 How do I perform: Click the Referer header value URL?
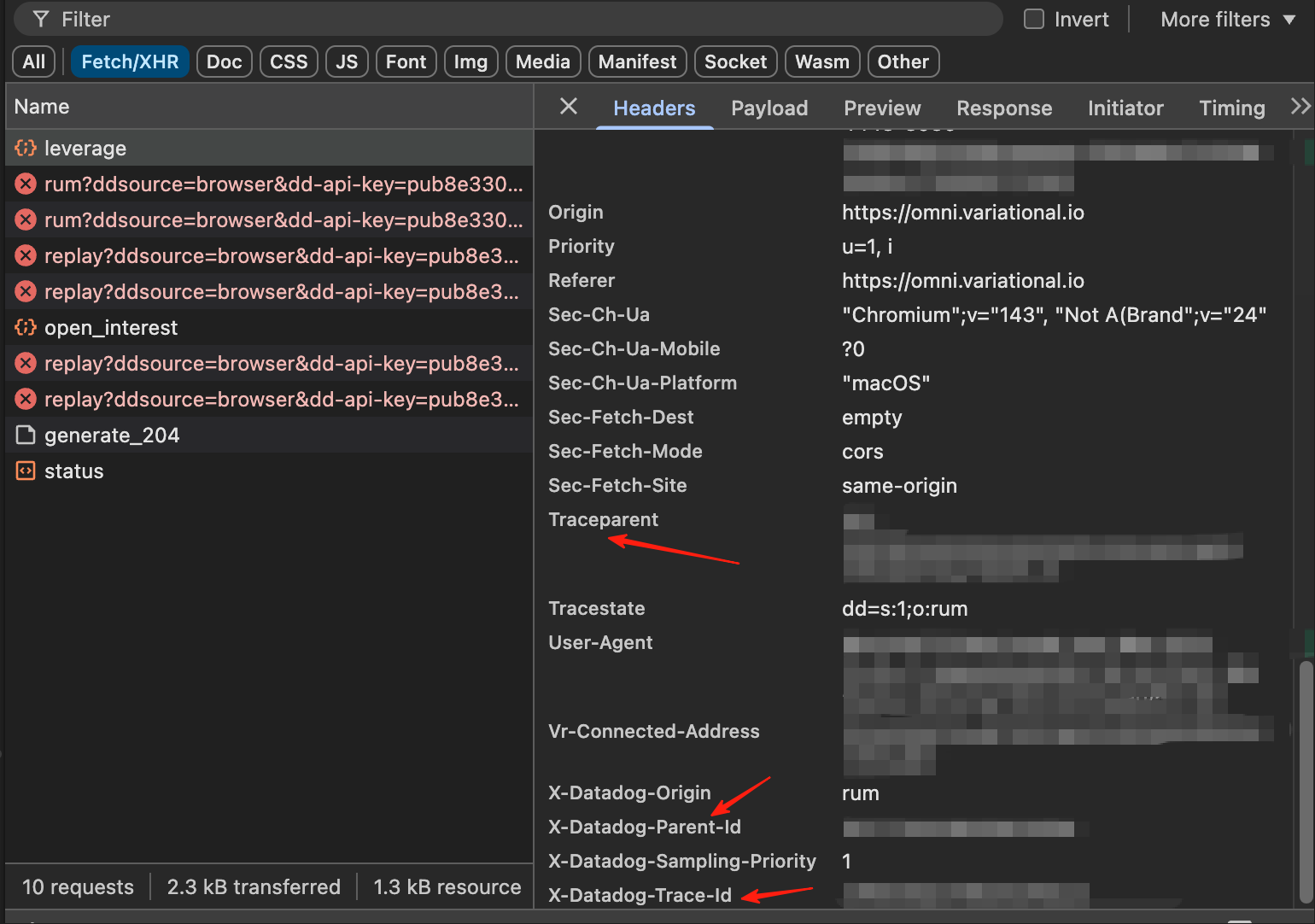point(963,280)
